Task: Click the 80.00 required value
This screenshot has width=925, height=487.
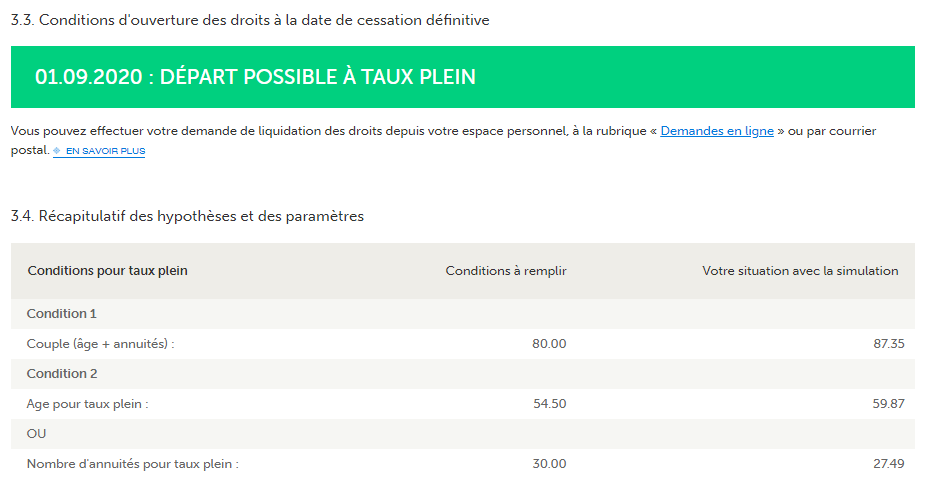Action: click(x=549, y=344)
